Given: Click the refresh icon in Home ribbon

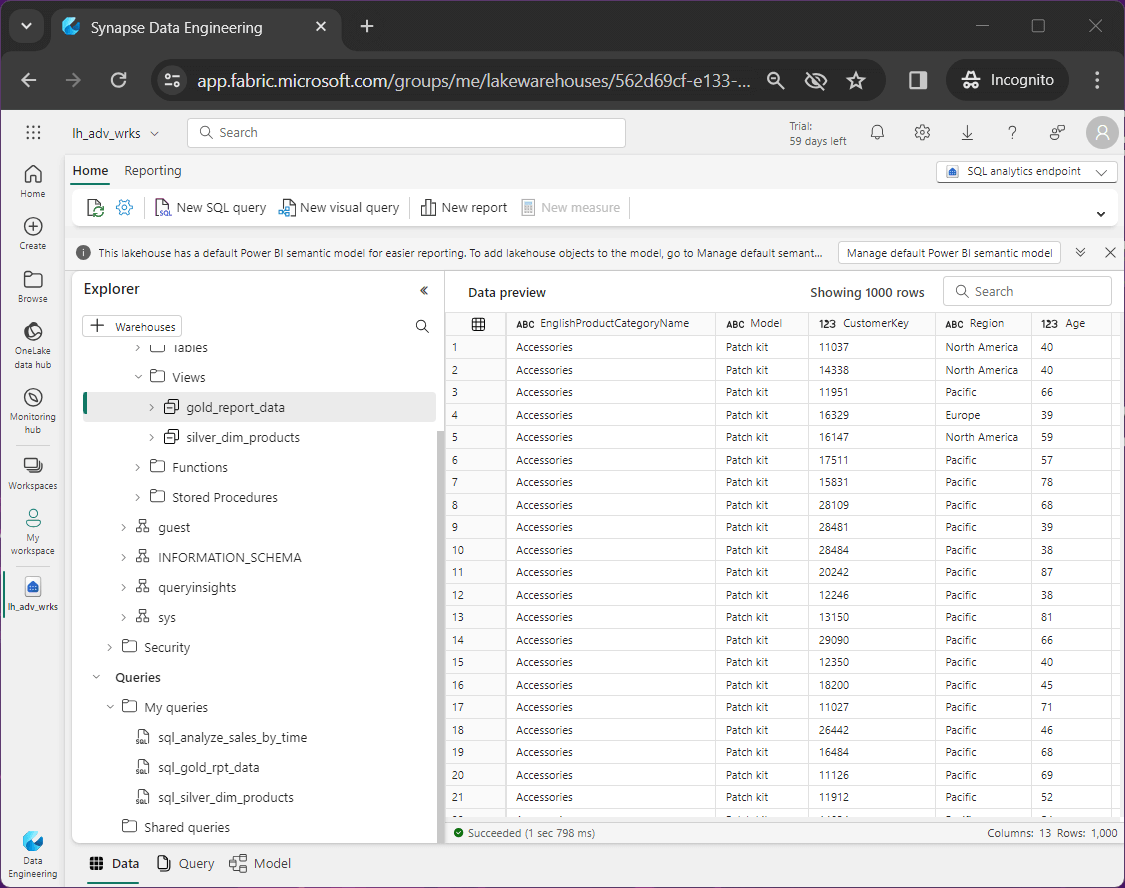Looking at the screenshot, I should click(x=95, y=208).
